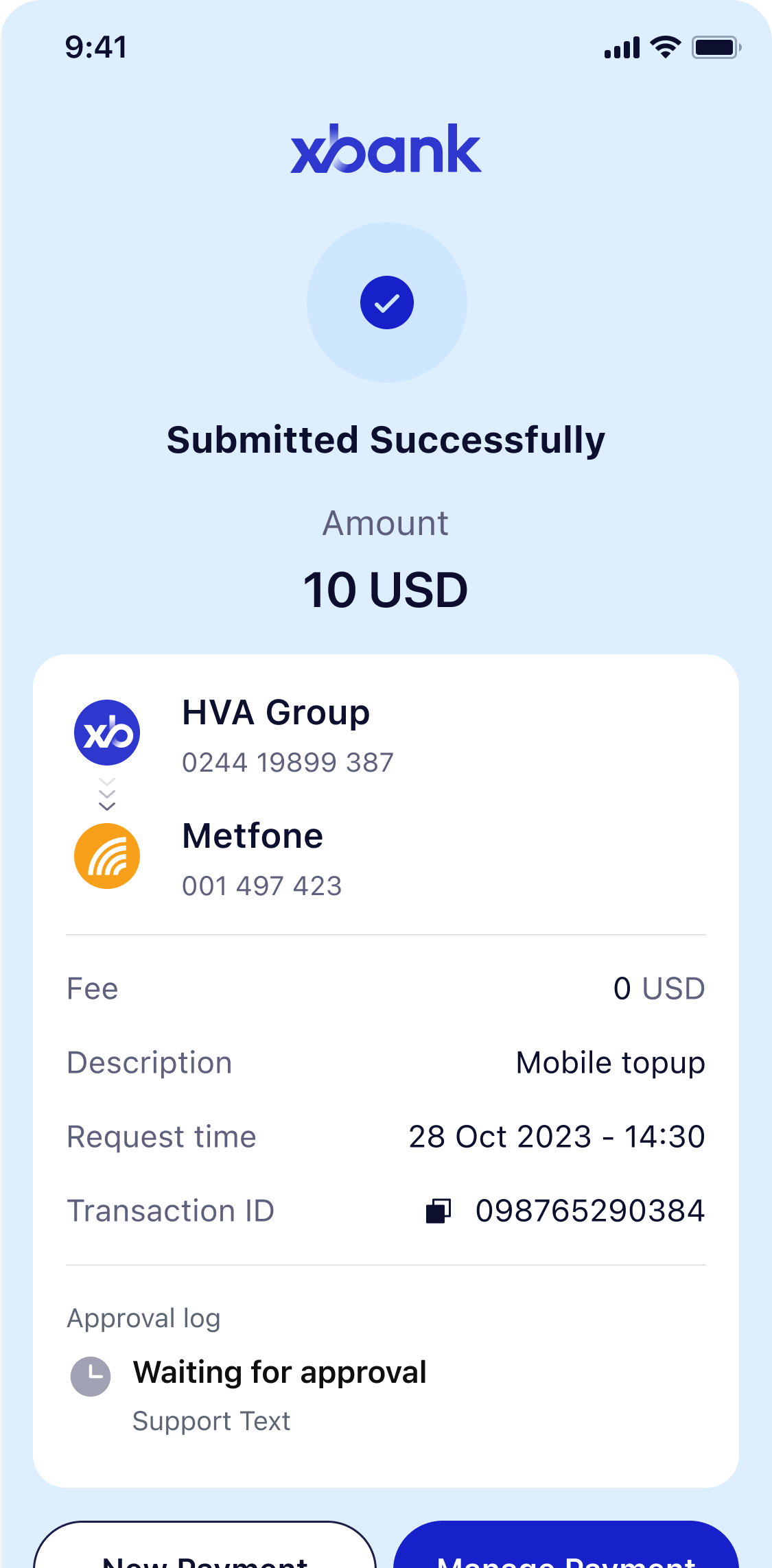The width and height of the screenshot is (772, 1568).
Task: Click the grey clock pending icon
Action: tap(91, 1376)
